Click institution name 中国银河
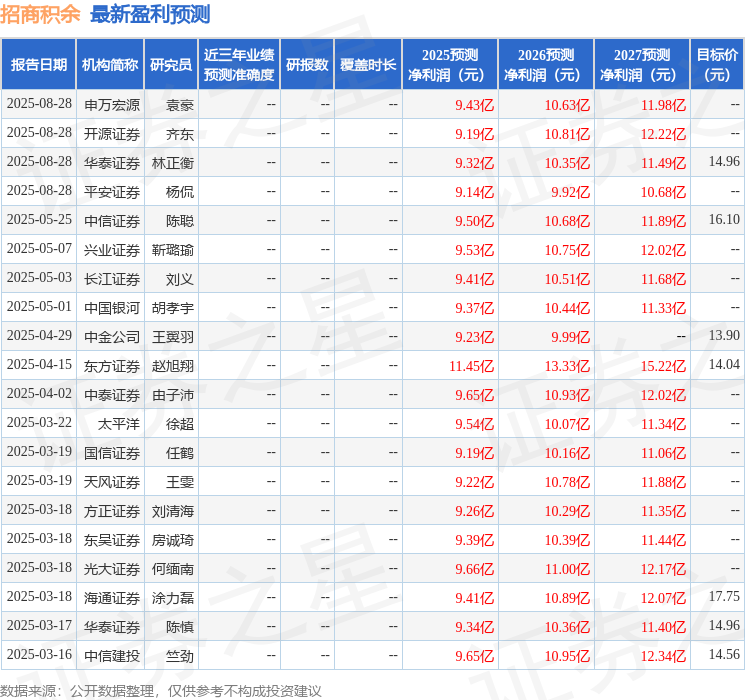 tap(112, 307)
